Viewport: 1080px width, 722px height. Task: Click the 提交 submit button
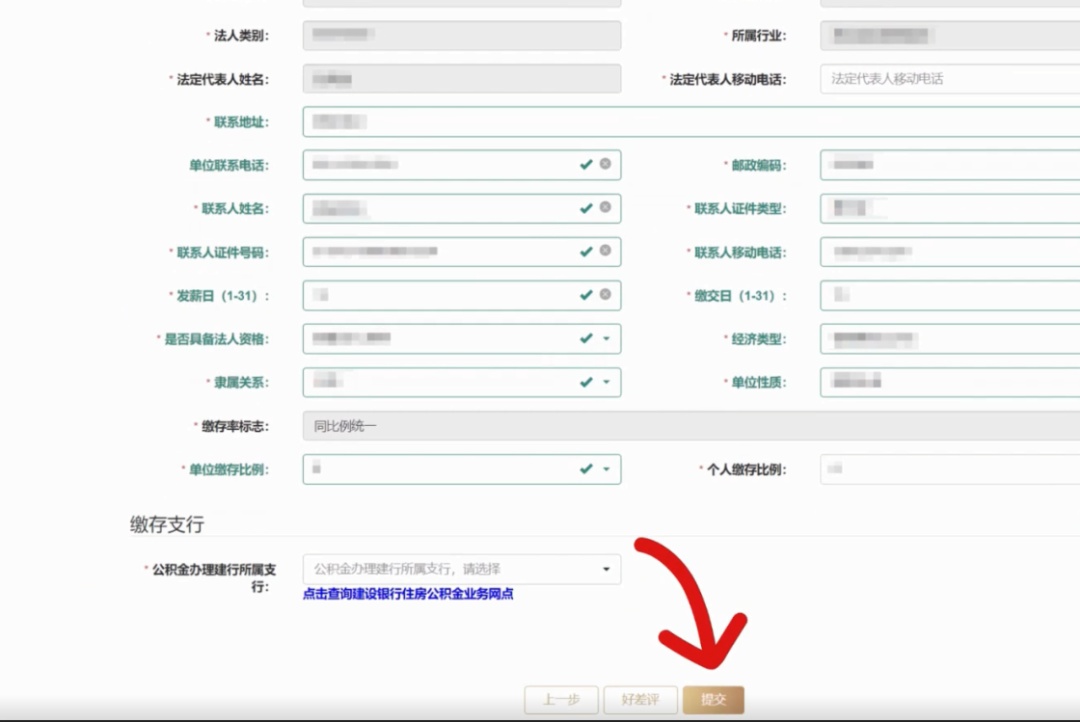[x=713, y=700]
